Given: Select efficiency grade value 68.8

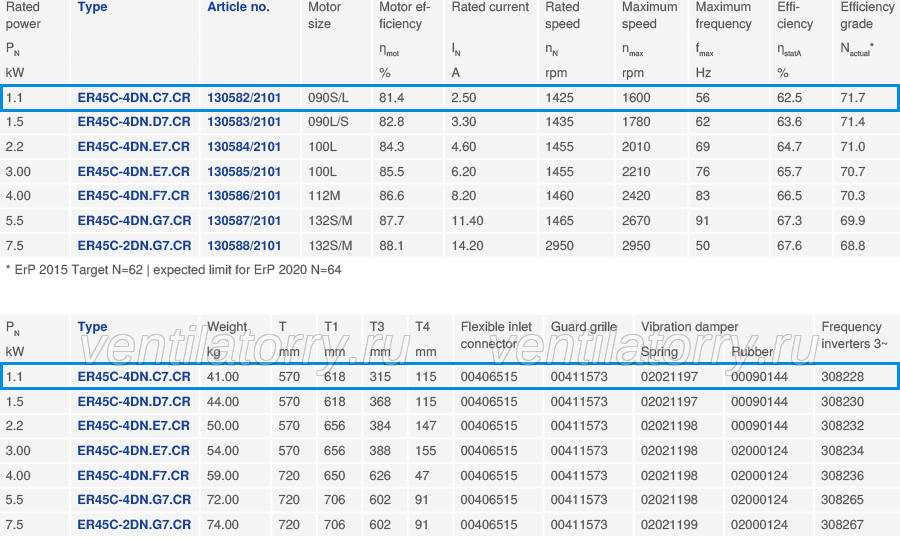Looking at the screenshot, I should tap(852, 246).
